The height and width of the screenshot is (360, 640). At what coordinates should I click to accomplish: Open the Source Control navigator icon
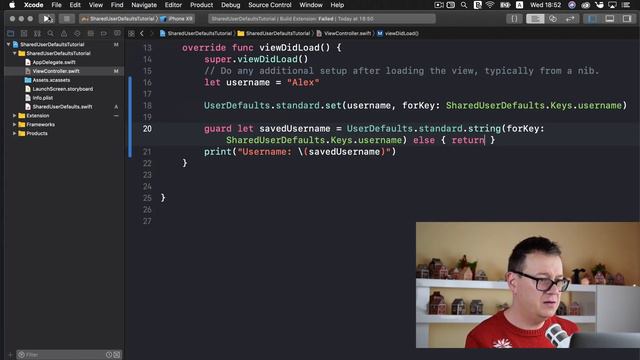24,33
